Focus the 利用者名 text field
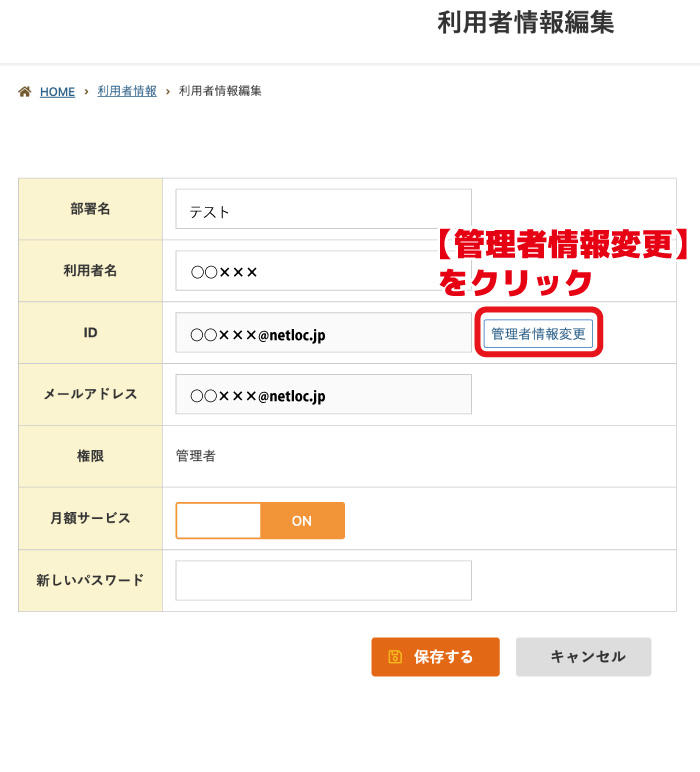Image resolution: width=700 pixels, height=772 pixels. (x=323, y=271)
